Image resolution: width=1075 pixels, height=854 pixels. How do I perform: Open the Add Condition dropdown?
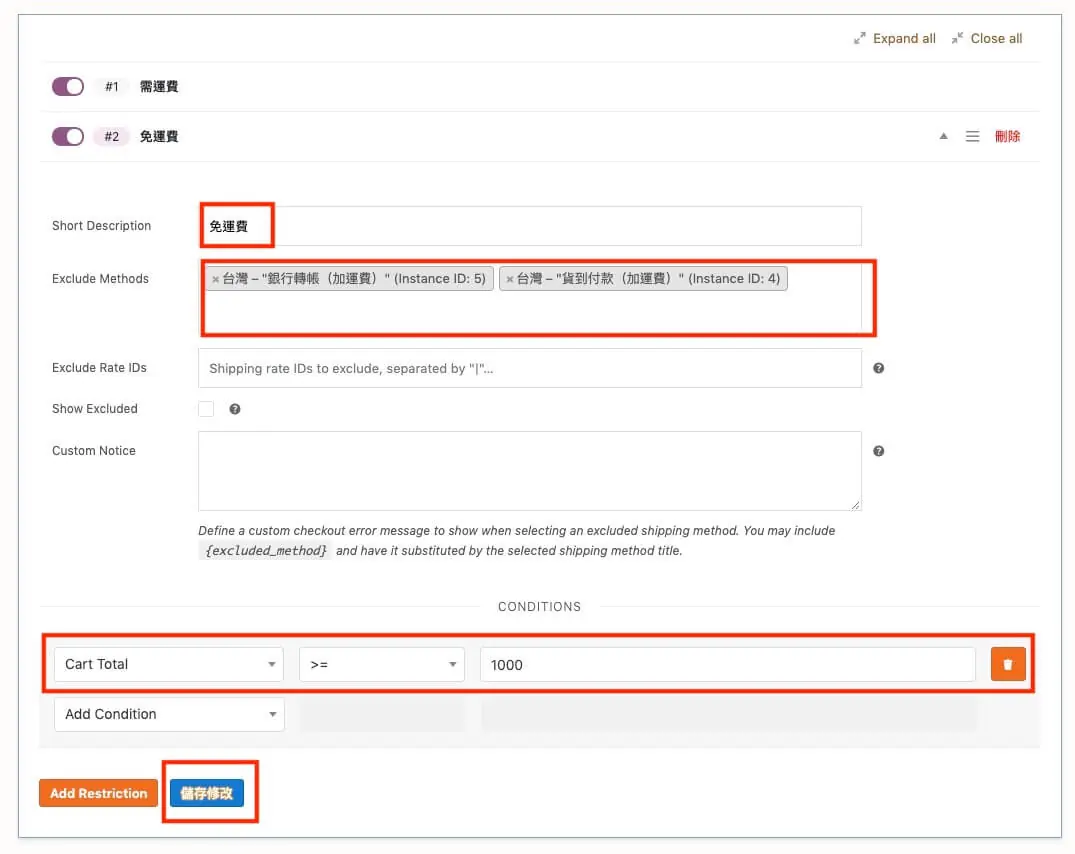[169, 714]
